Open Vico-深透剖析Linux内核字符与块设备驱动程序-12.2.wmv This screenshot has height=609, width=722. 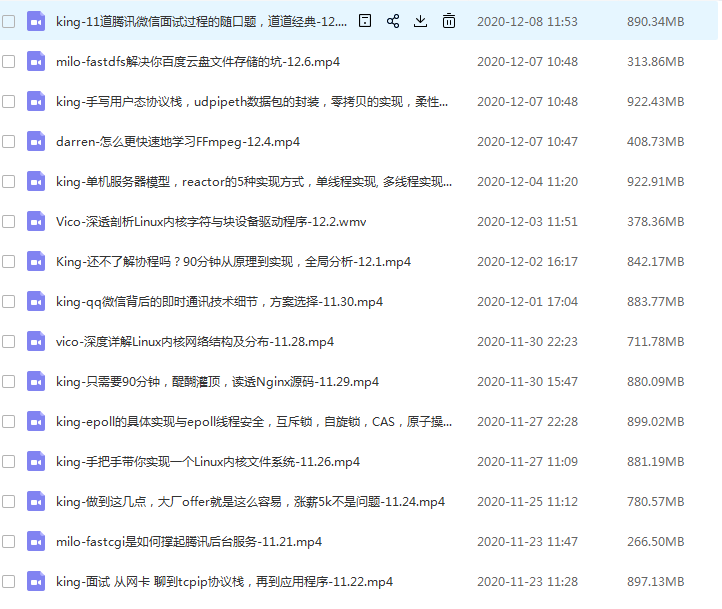pyautogui.click(x=211, y=222)
